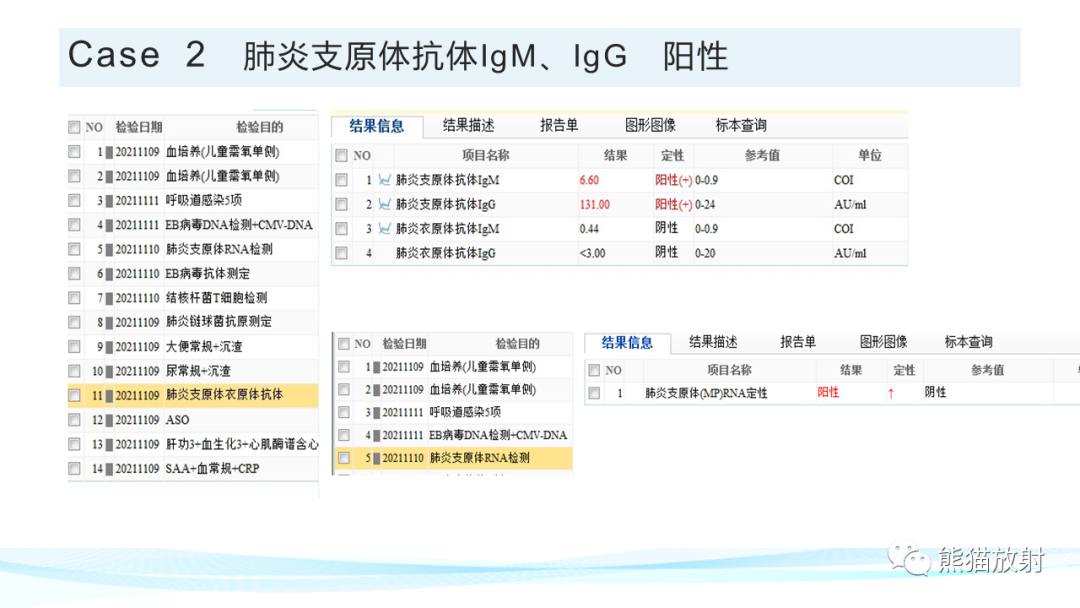Check highlighted 肺炎支原体RNA检测 row box in lower list
The image size is (1080, 608).
point(344,458)
